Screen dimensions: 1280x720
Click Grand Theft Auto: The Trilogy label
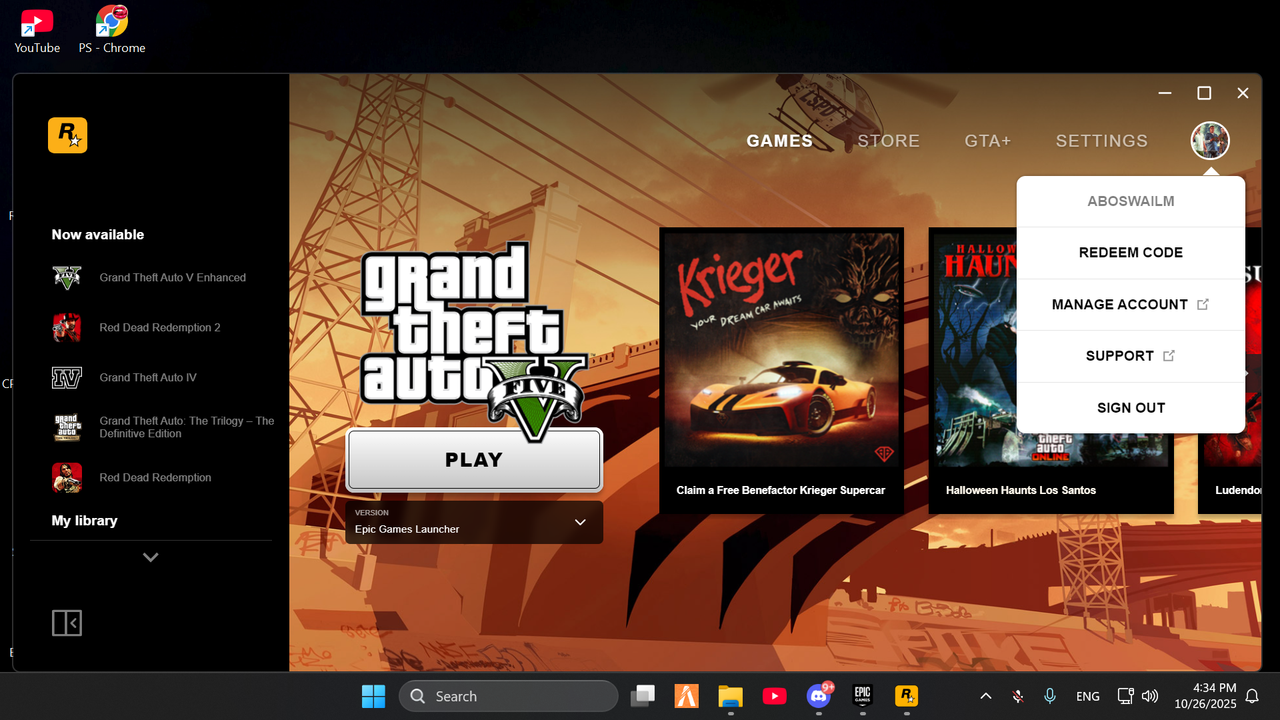(187, 428)
